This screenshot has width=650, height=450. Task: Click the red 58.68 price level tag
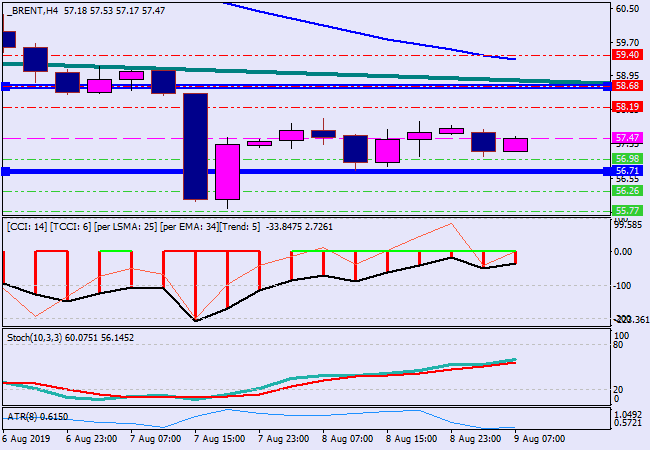627,87
